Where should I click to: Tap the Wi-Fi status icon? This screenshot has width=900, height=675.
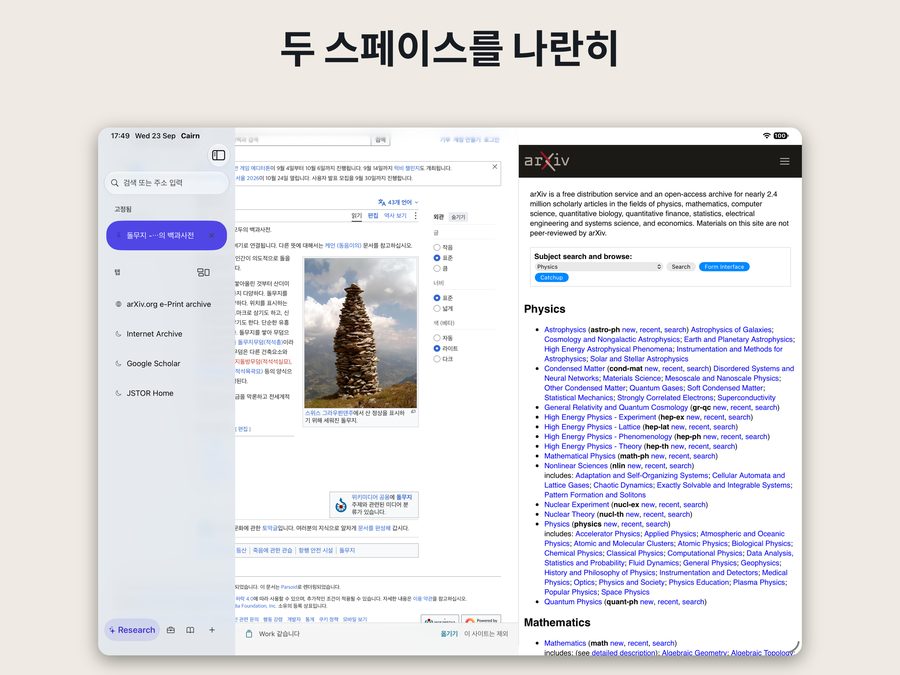(766, 135)
